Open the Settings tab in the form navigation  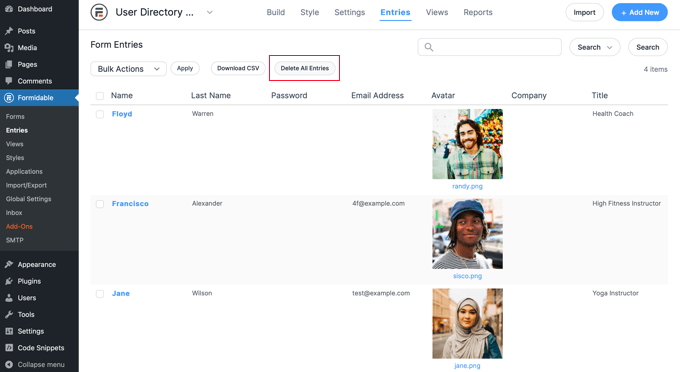pos(350,12)
